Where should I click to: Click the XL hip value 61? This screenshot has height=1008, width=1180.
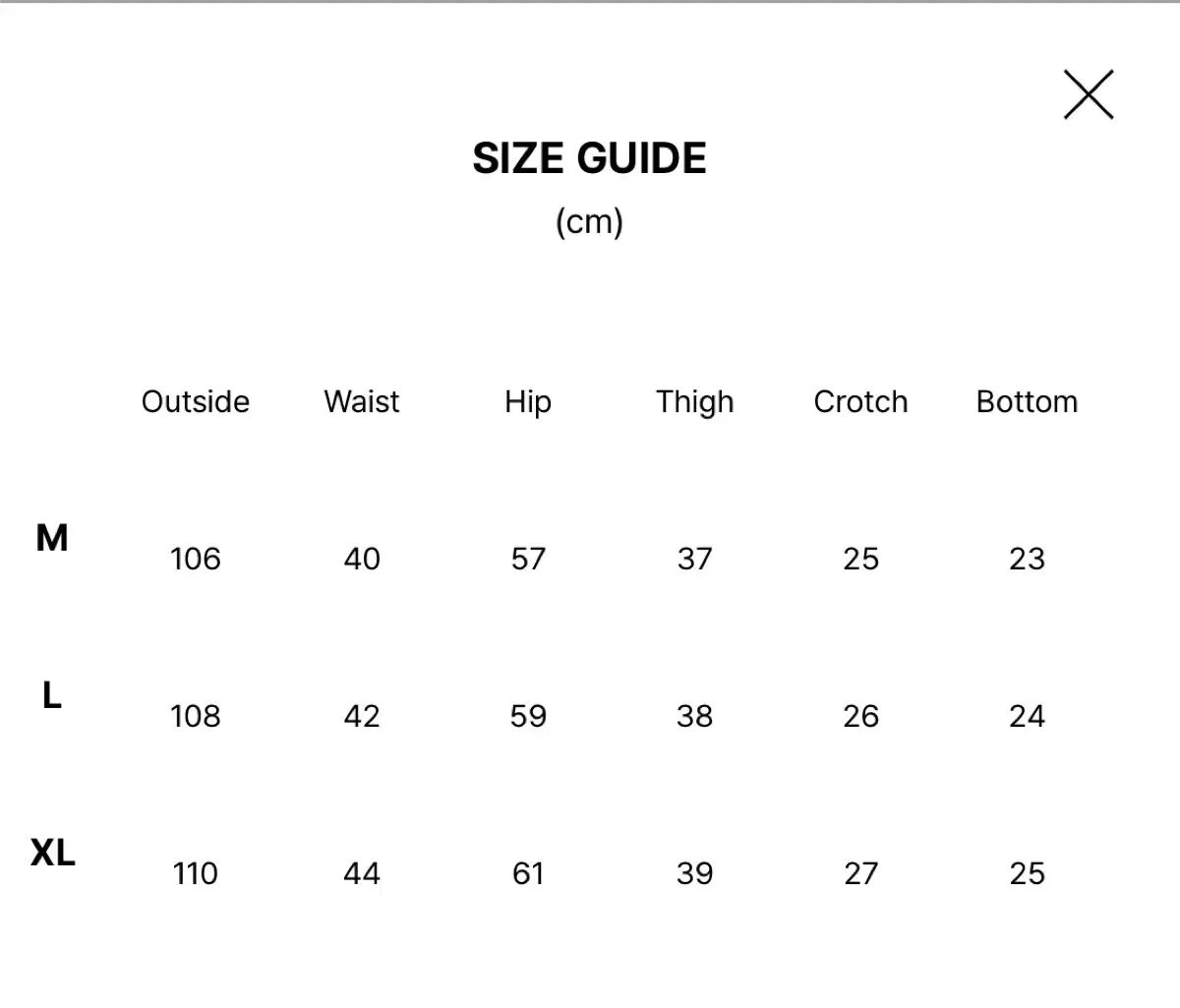coord(528,873)
